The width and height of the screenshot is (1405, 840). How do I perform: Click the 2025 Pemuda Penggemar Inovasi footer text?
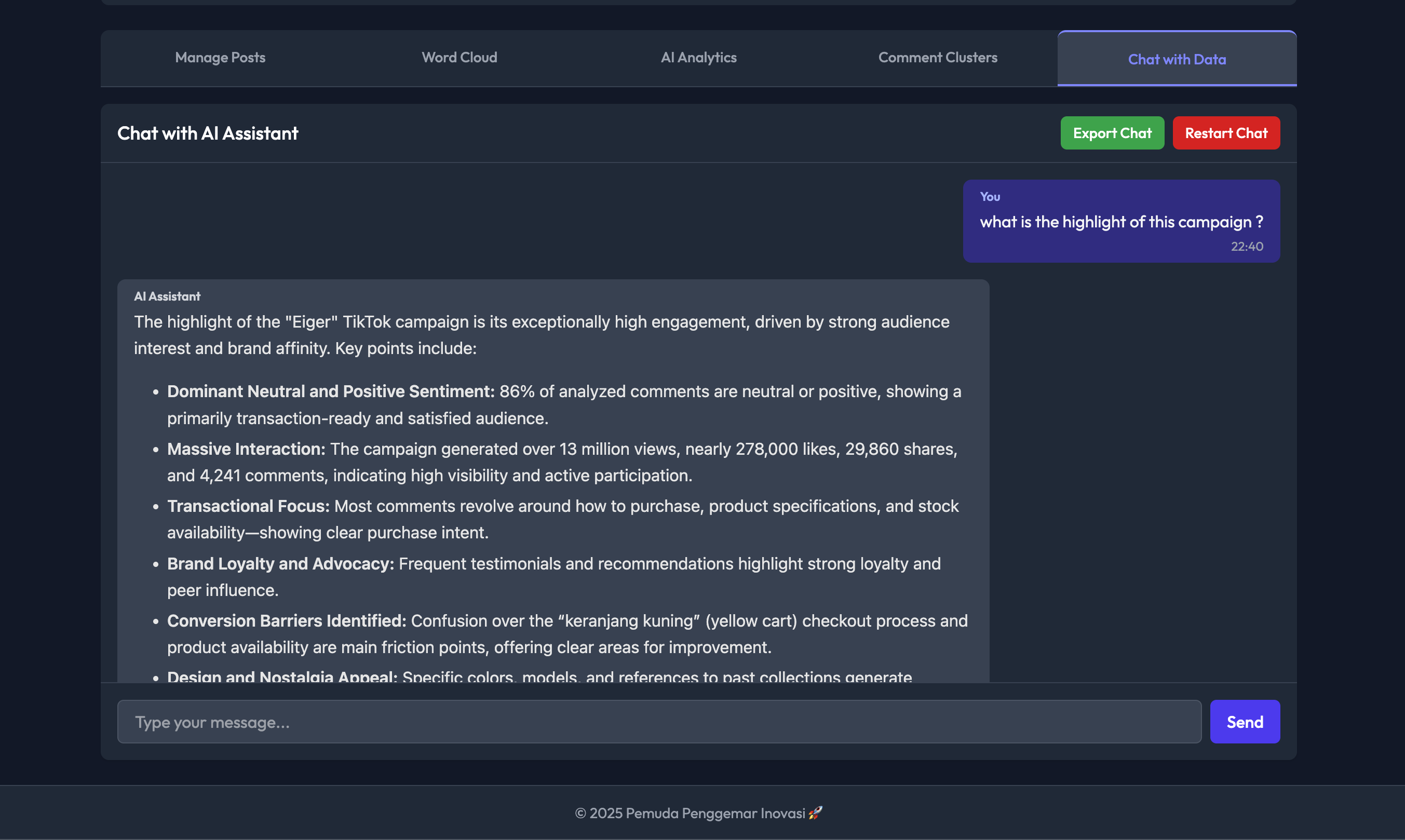tap(697, 813)
